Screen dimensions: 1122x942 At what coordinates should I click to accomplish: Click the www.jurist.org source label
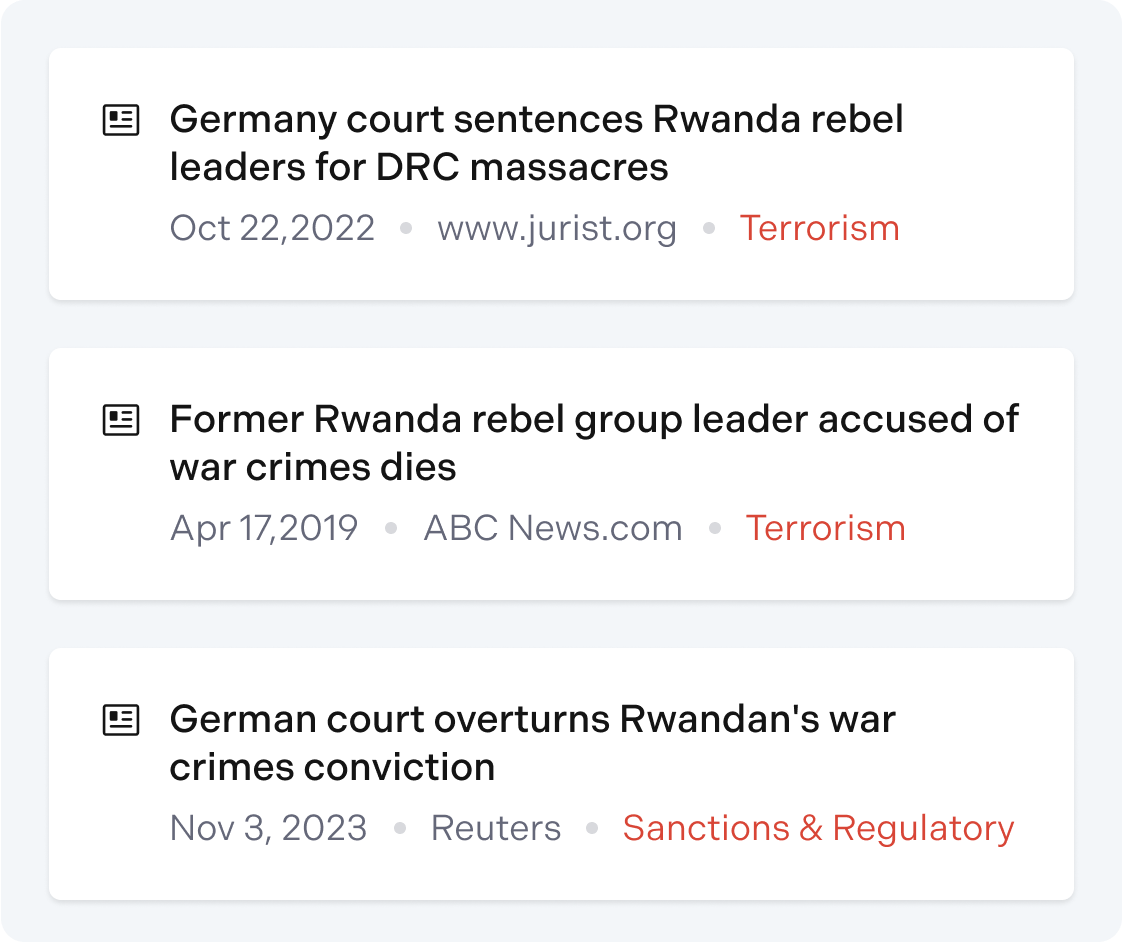click(557, 228)
